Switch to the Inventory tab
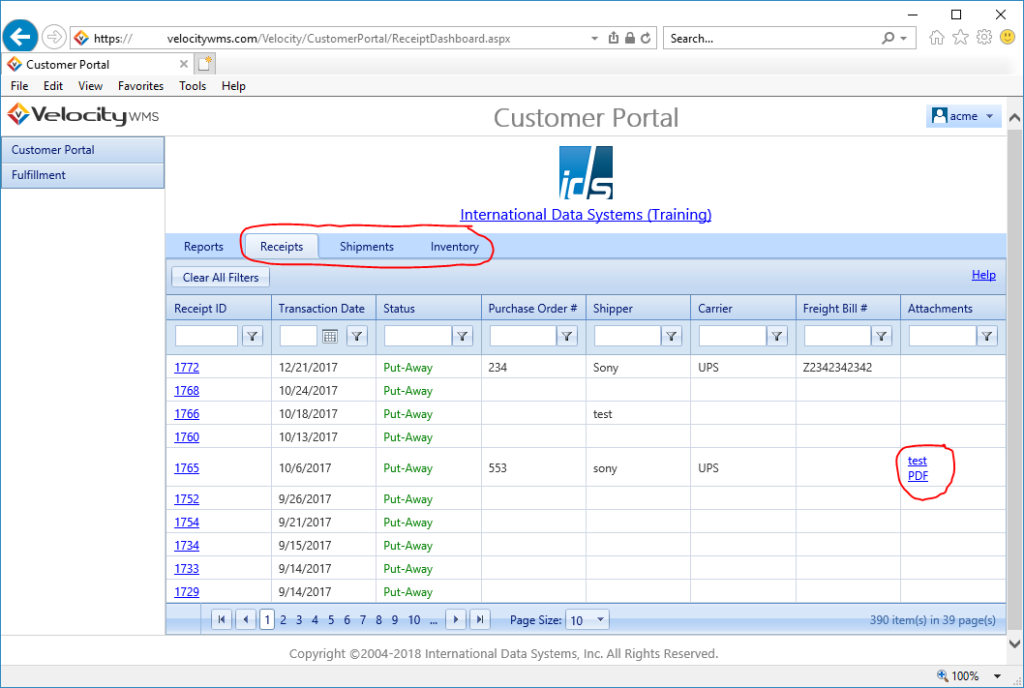The height and width of the screenshot is (688, 1024). 454,247
